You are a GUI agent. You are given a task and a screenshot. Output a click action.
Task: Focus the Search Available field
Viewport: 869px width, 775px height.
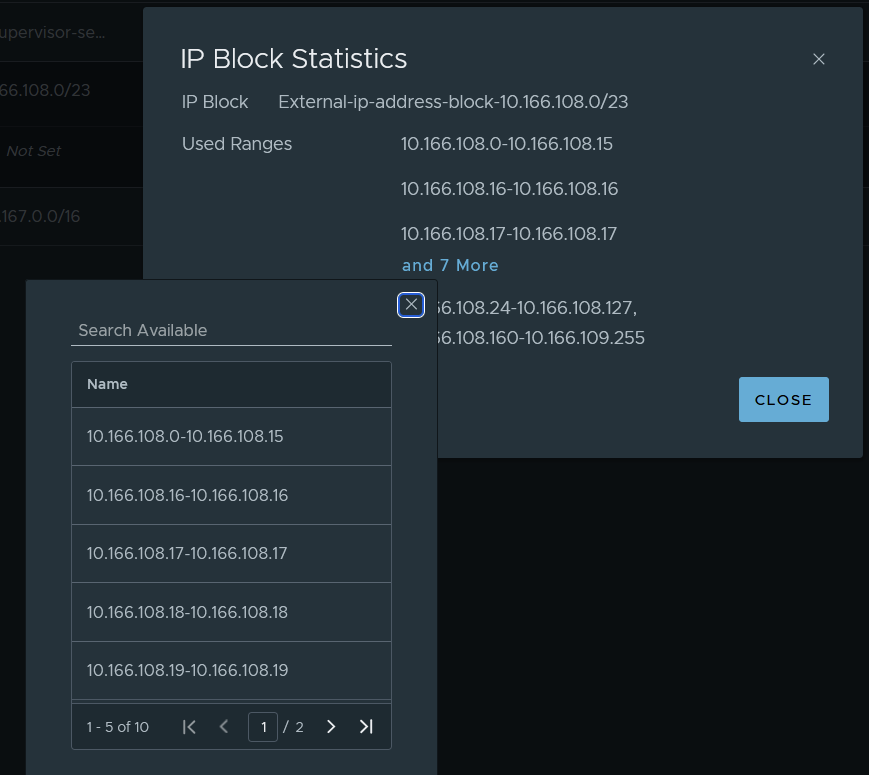point(230,330)
